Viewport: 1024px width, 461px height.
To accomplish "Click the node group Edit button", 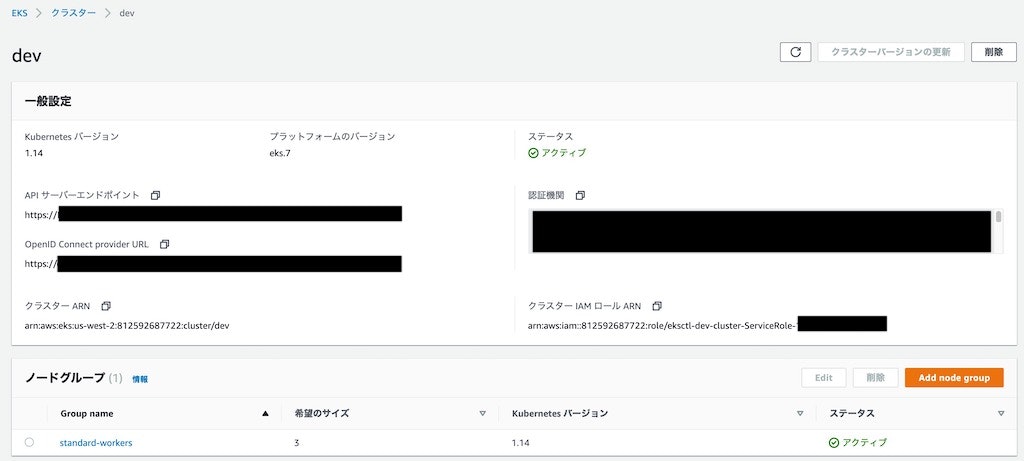I will [824, 377].
